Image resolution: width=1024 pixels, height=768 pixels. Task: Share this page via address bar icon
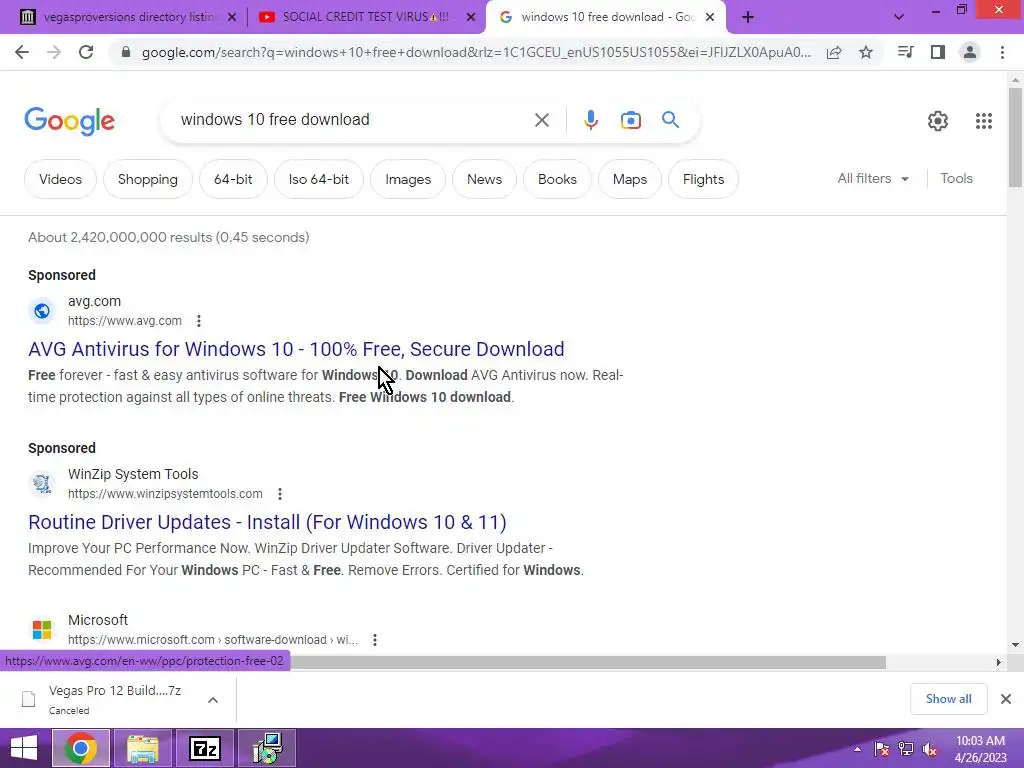click(834, 52)
